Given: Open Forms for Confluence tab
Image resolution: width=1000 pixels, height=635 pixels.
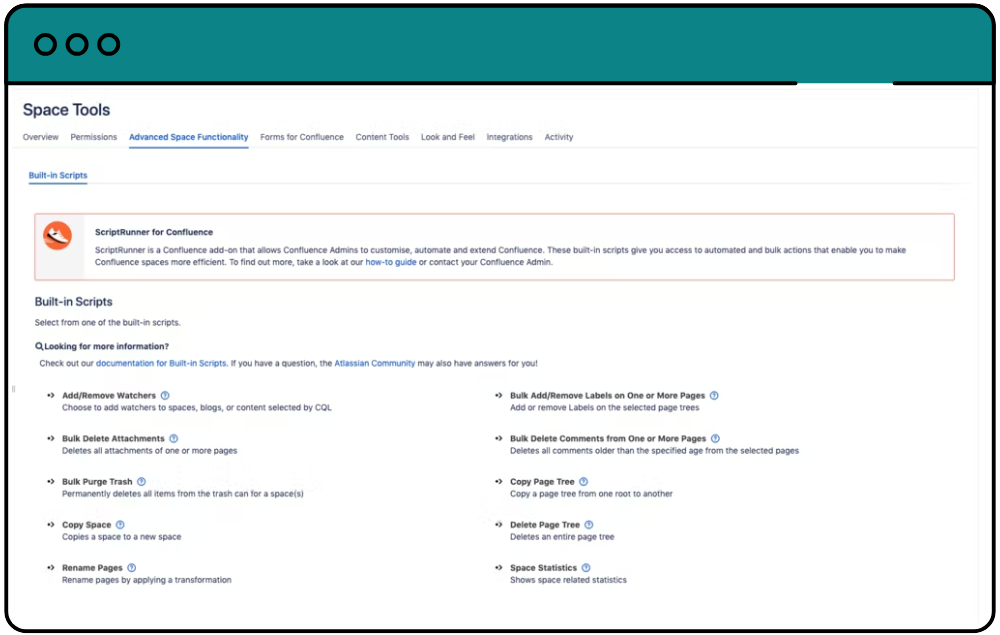Looking at the screenshot, I should click(x=302, y=137).
